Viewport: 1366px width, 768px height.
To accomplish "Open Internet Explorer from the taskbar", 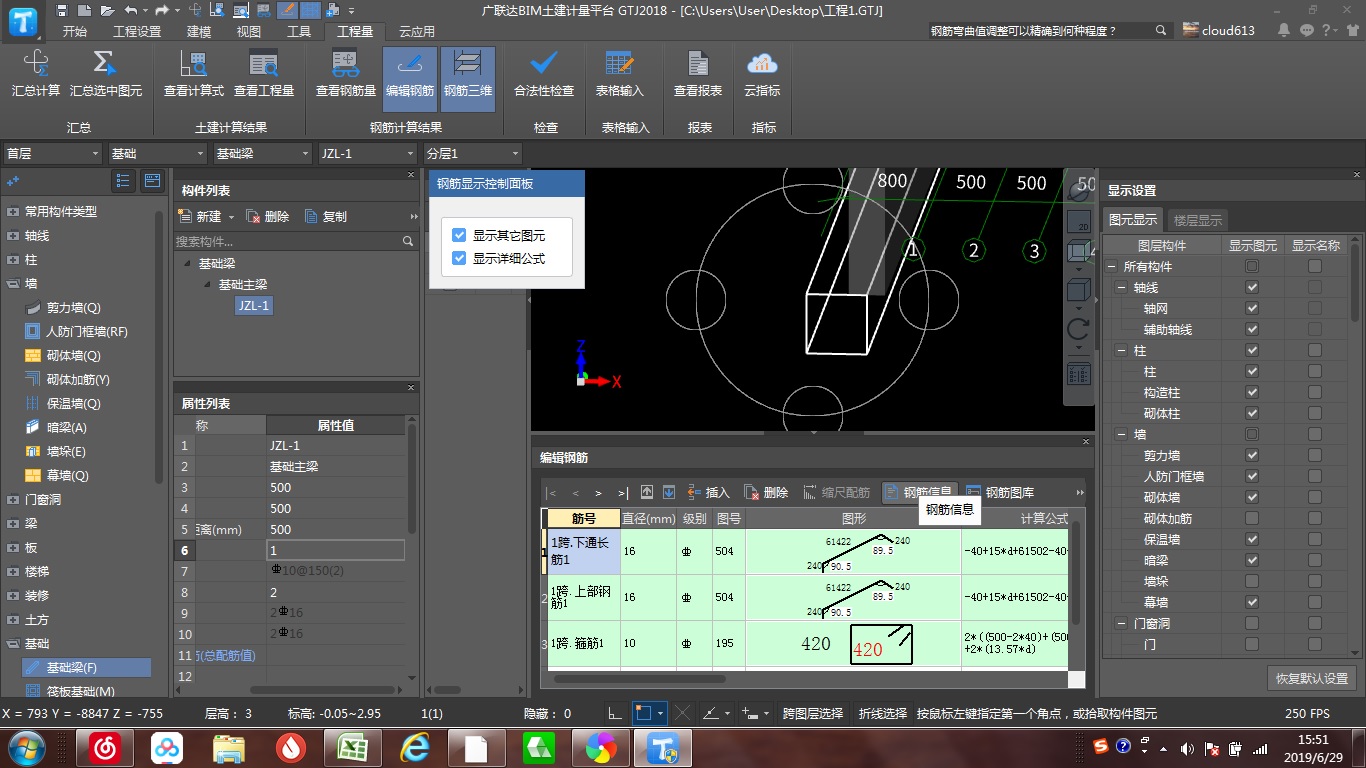I will tap(414, 748).
